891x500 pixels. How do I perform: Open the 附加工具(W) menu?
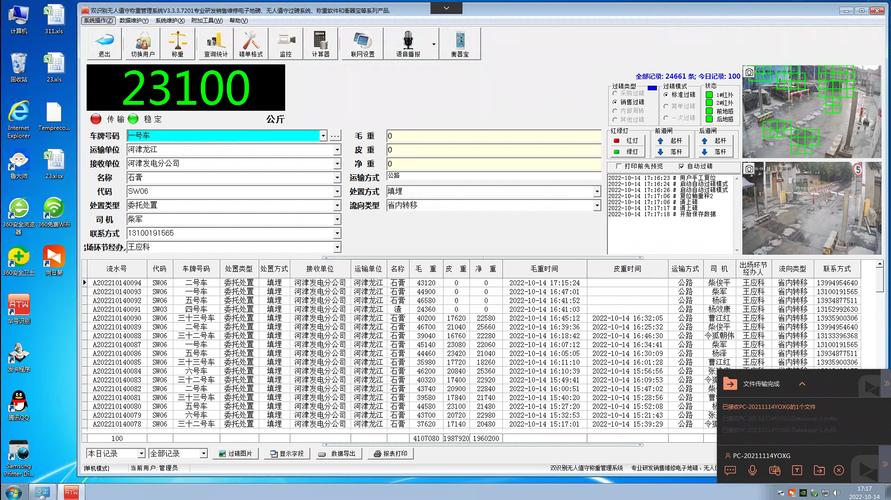(206, 20)
